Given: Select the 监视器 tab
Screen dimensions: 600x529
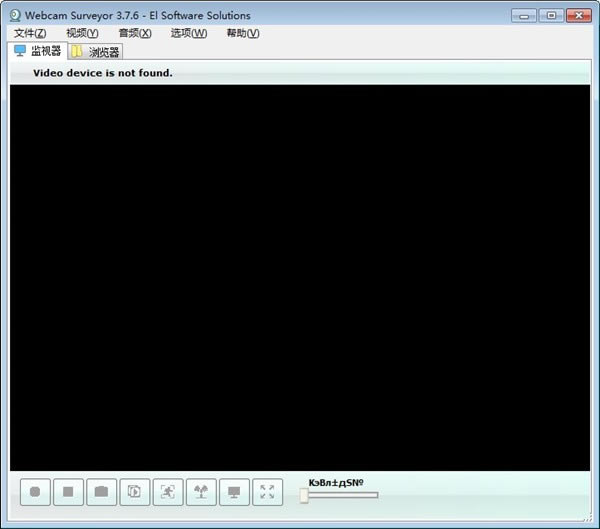Looking at the screenshot, I should [38, 51].
